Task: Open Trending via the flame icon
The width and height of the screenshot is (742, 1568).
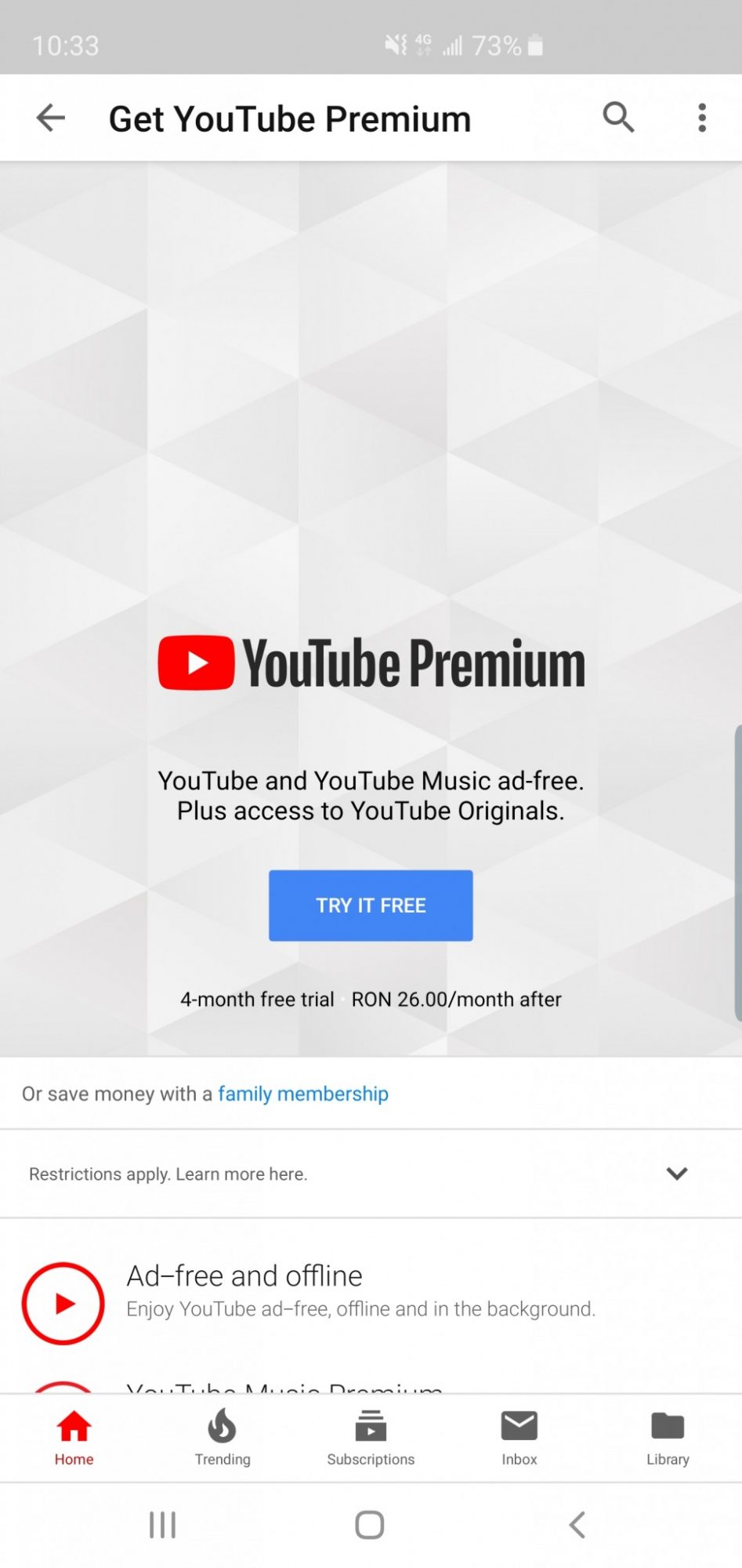Action: pyautogui.click(x=223, y=1426)
